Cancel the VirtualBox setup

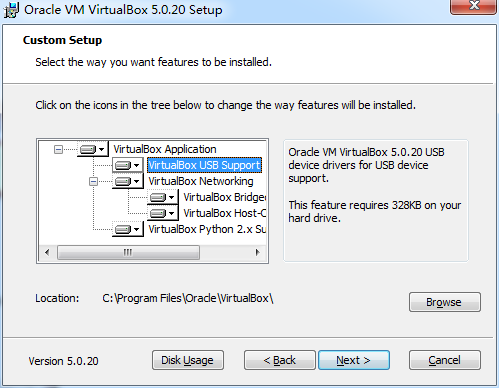coord(445,360)
